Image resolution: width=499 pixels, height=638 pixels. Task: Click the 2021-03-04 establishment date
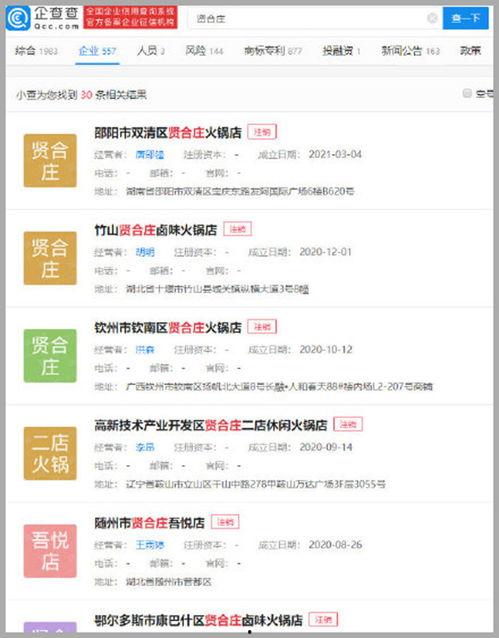(335, 155)
